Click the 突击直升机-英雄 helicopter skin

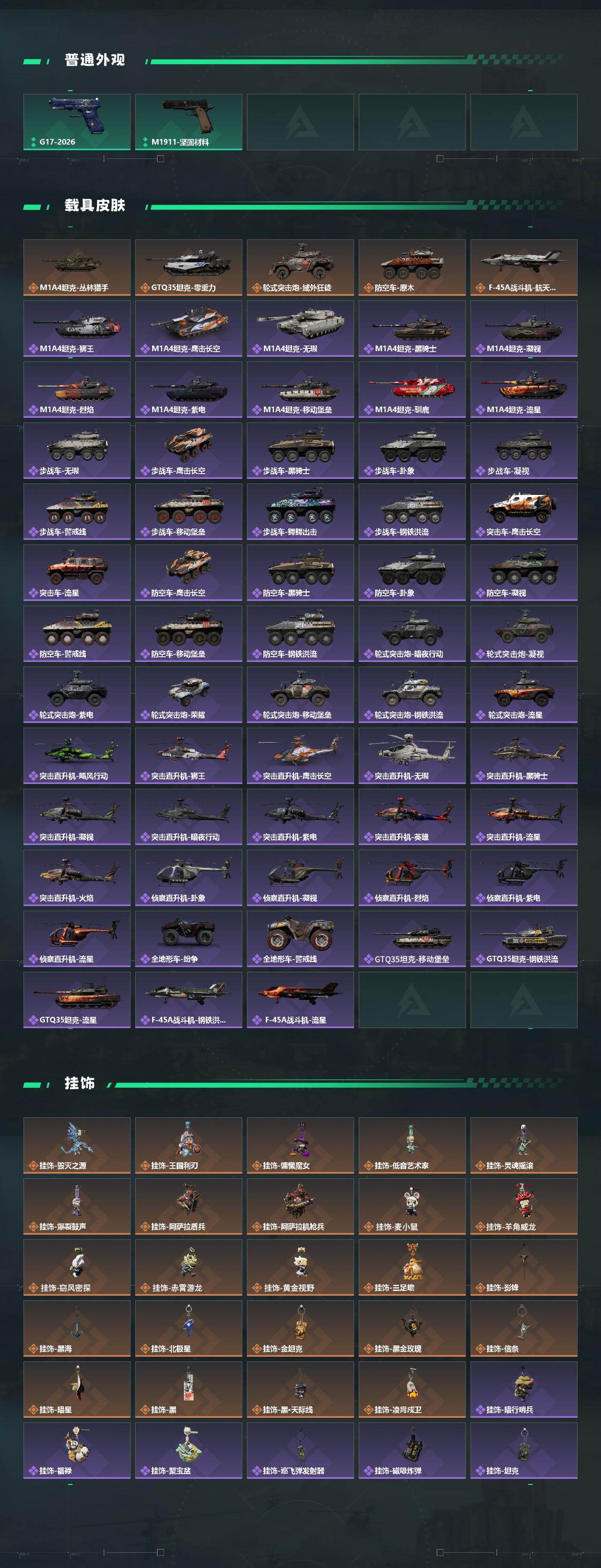[x=412, y=817]
